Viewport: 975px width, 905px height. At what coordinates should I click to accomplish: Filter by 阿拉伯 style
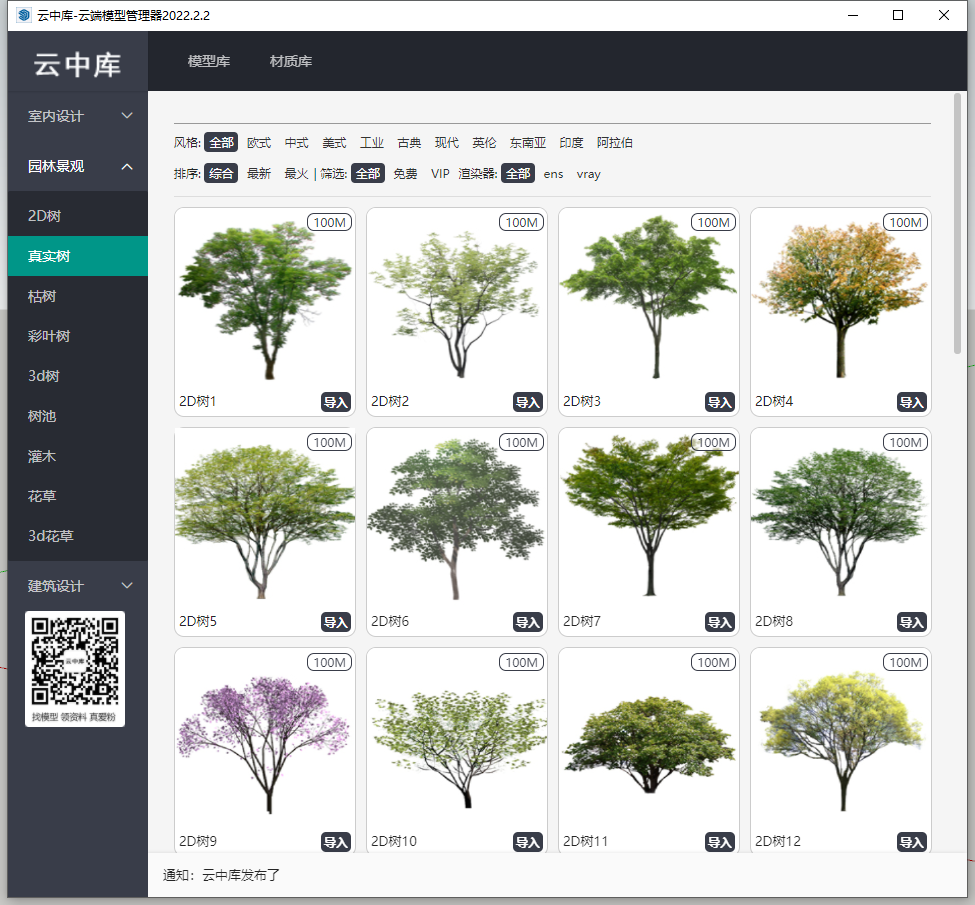click(x=615, y=142)
